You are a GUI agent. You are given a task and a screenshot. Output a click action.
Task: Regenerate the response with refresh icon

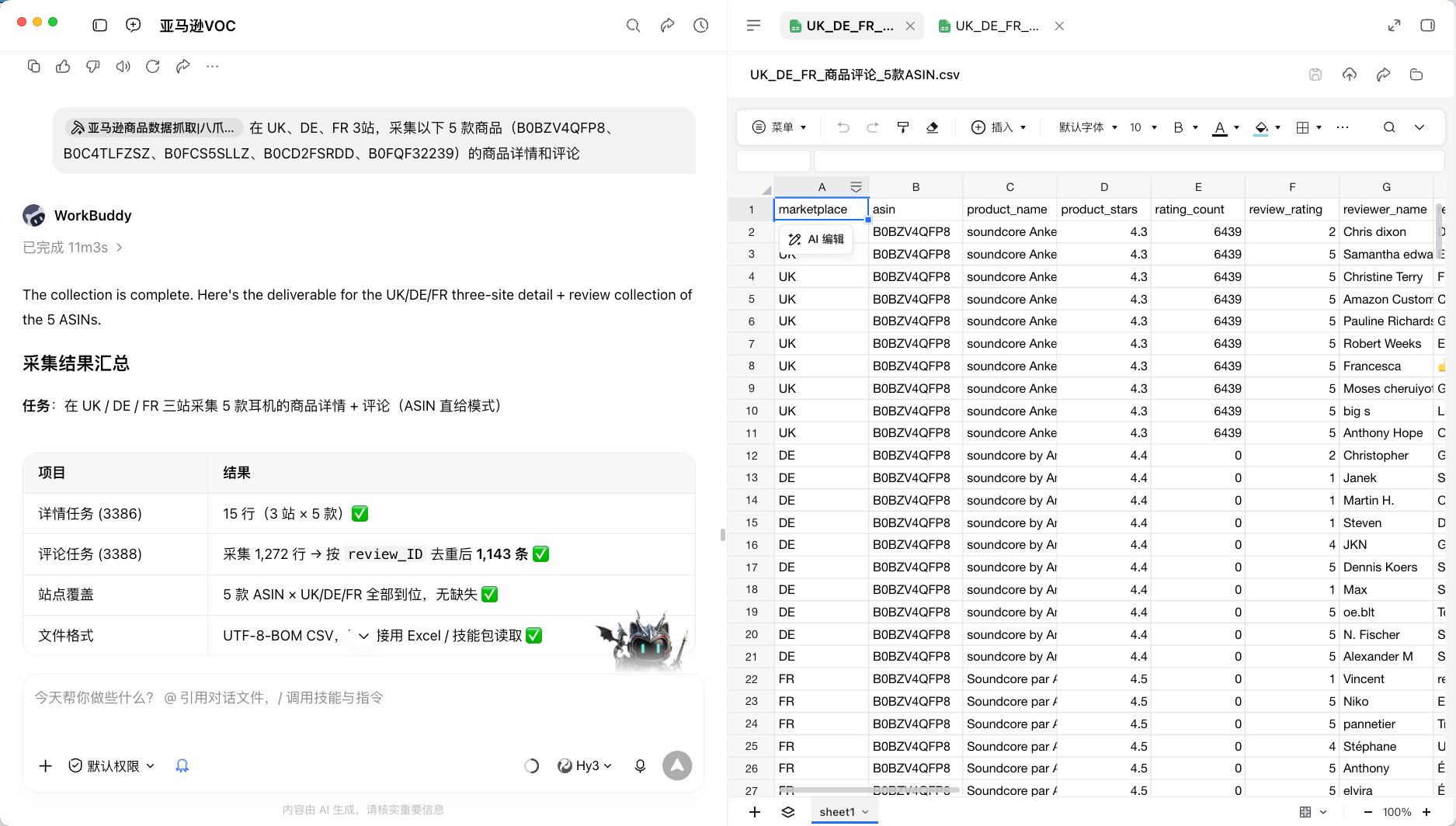coord(153,67)
